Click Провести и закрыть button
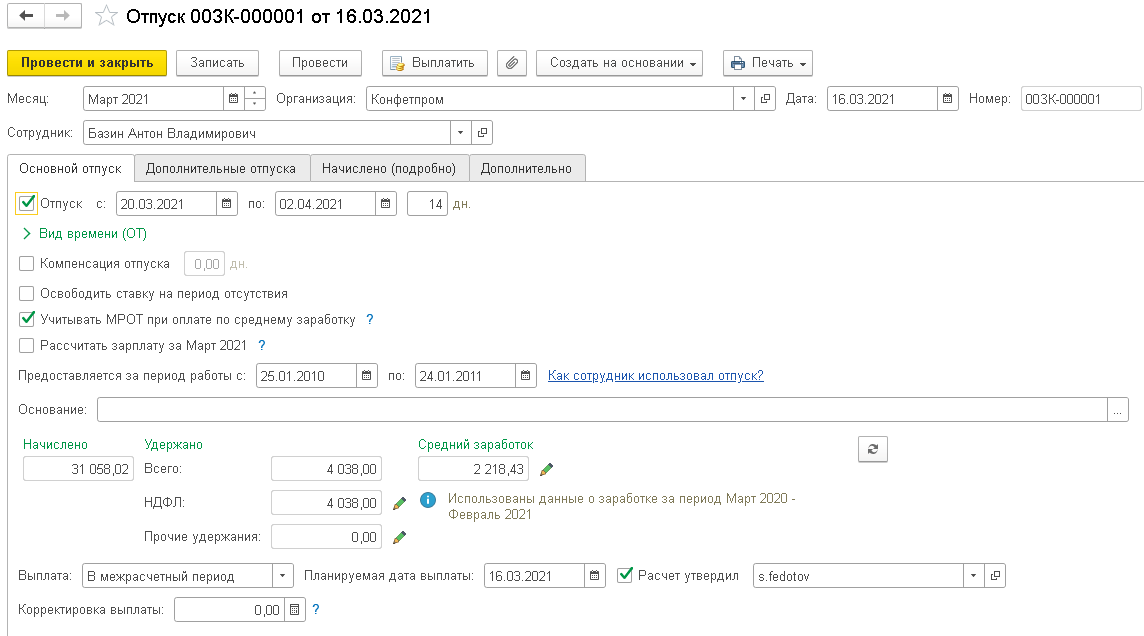1144x636 pixels. [87, 63]
